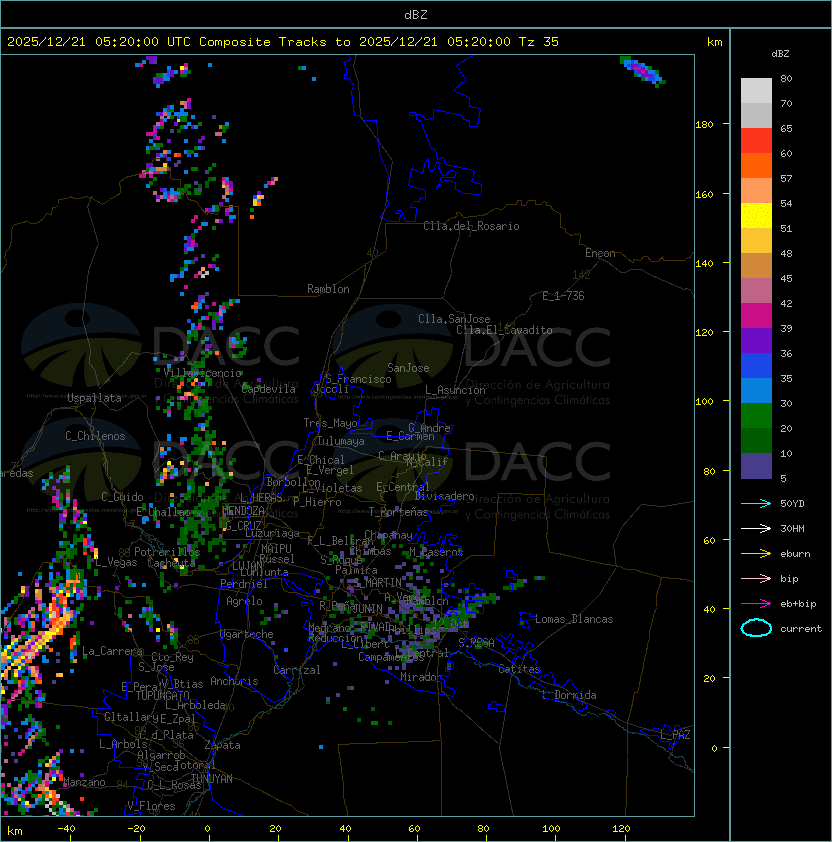Click the 'Uspallata' place label on map

coord(94,398)
